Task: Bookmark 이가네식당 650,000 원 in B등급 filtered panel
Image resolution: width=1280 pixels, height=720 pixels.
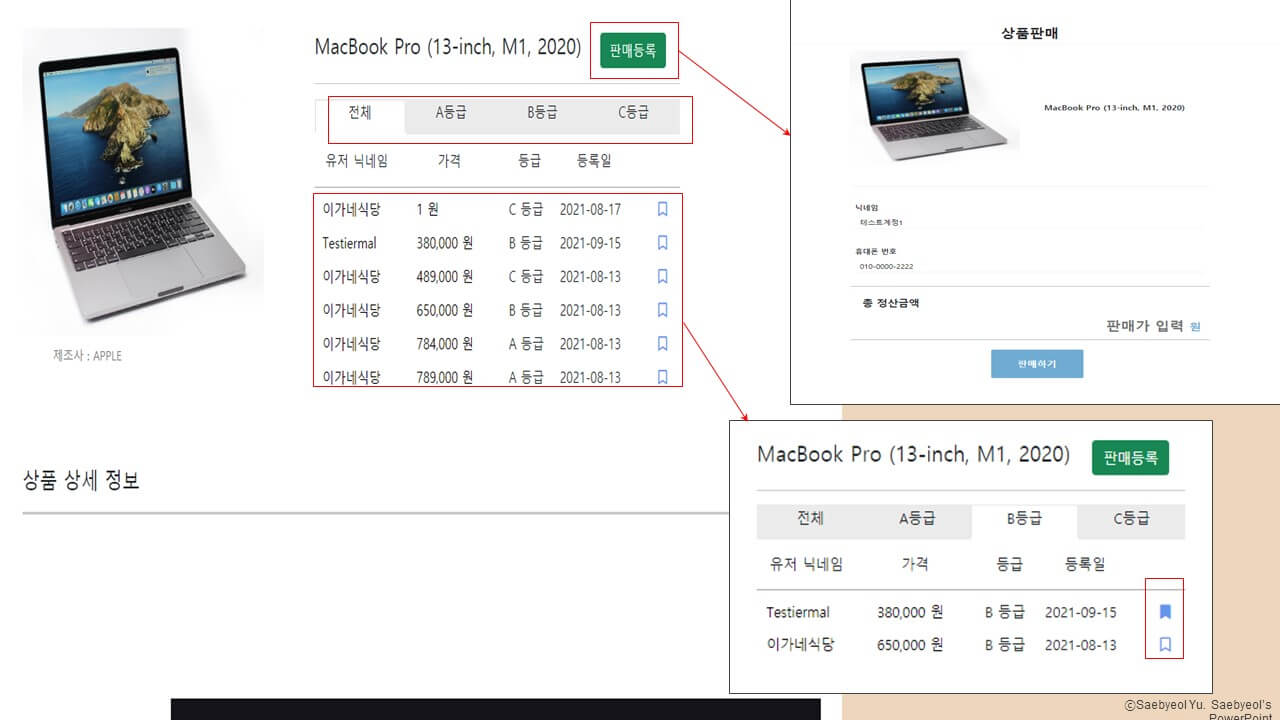Action: 1165,645
